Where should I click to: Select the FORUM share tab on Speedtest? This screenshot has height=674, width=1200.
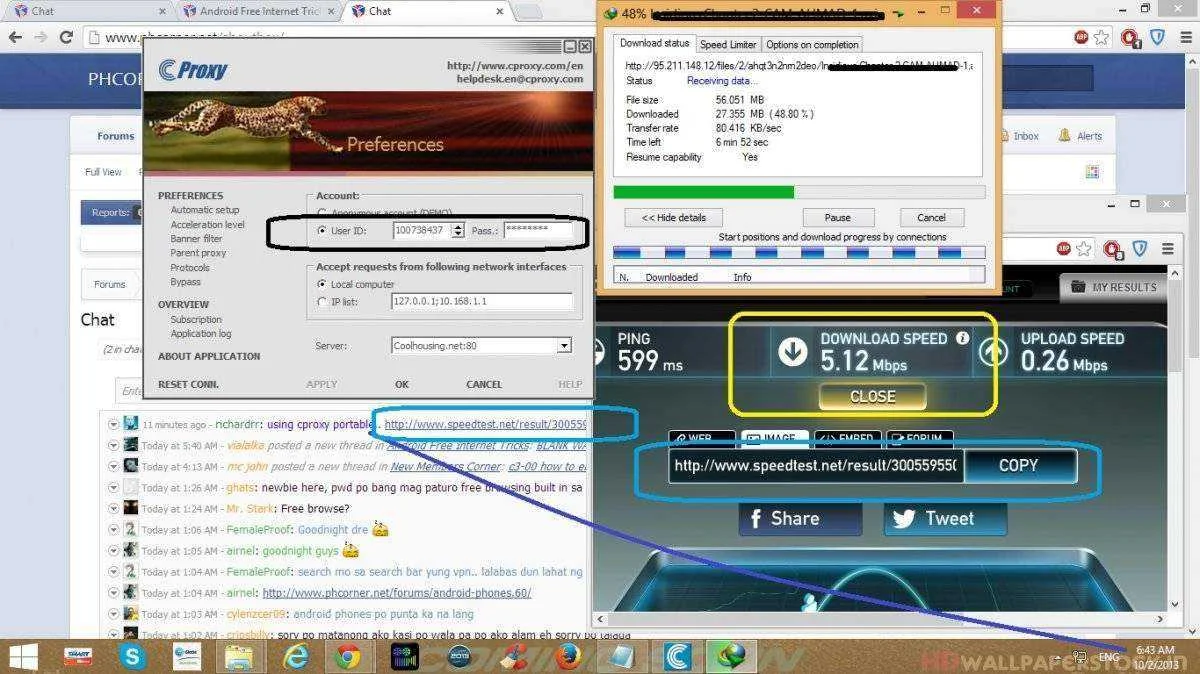(919, 439)
